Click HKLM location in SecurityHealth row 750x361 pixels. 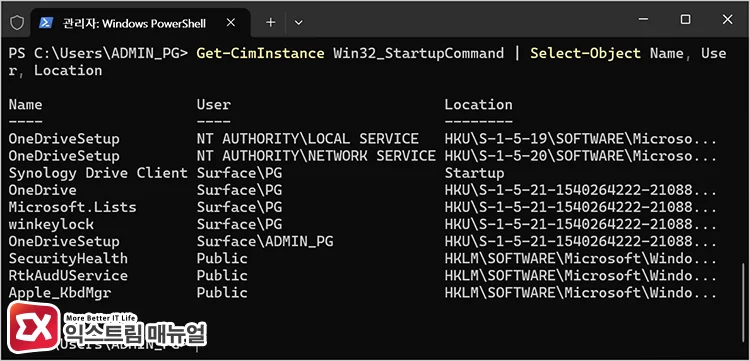tap(581, 259)
